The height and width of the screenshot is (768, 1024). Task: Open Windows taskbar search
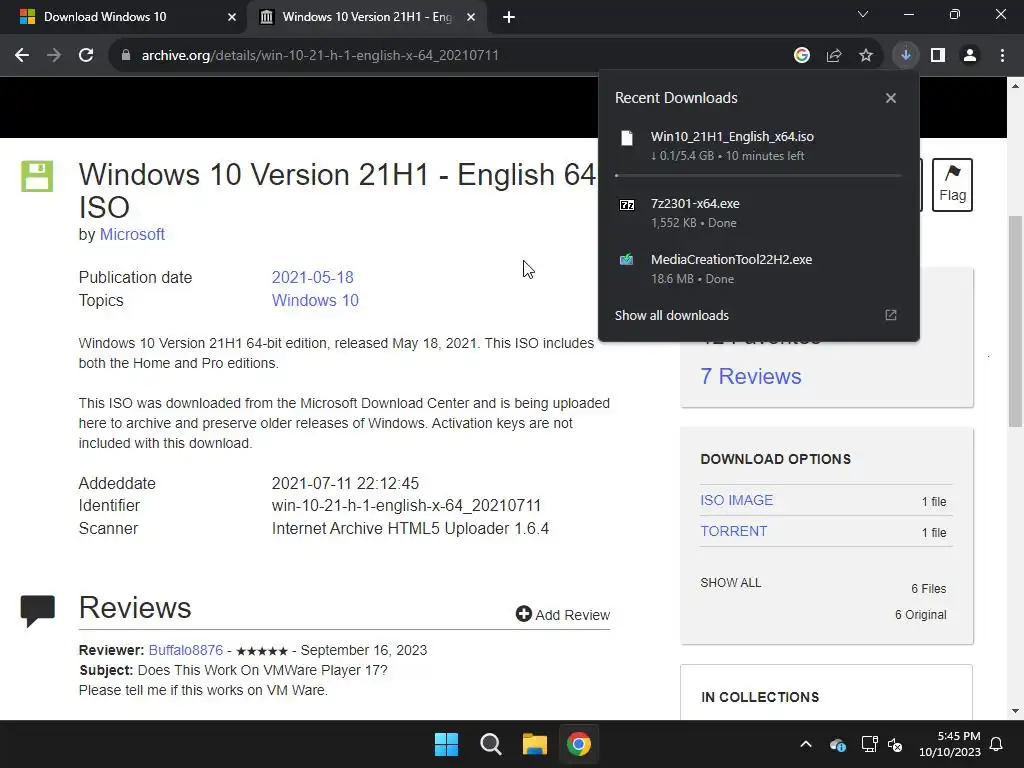tap(490, 744)
